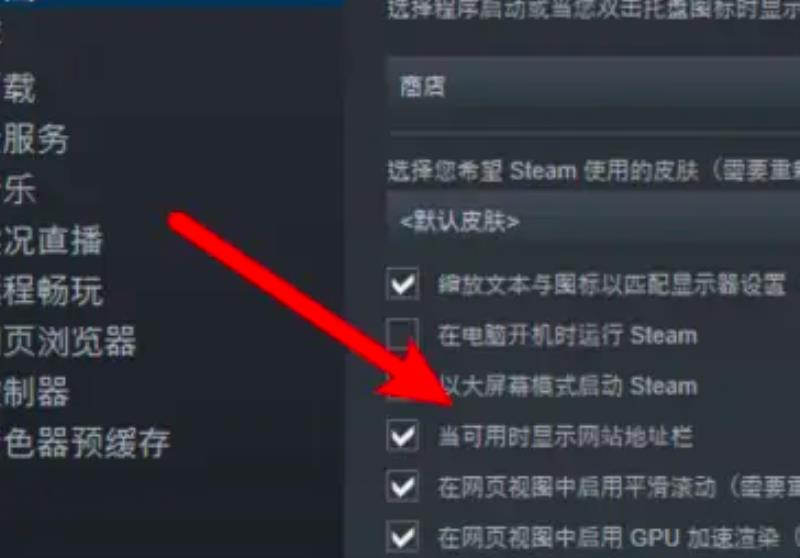
Task: Expand the <默认皮肤> skin dropdown
Action: point(593,221)
